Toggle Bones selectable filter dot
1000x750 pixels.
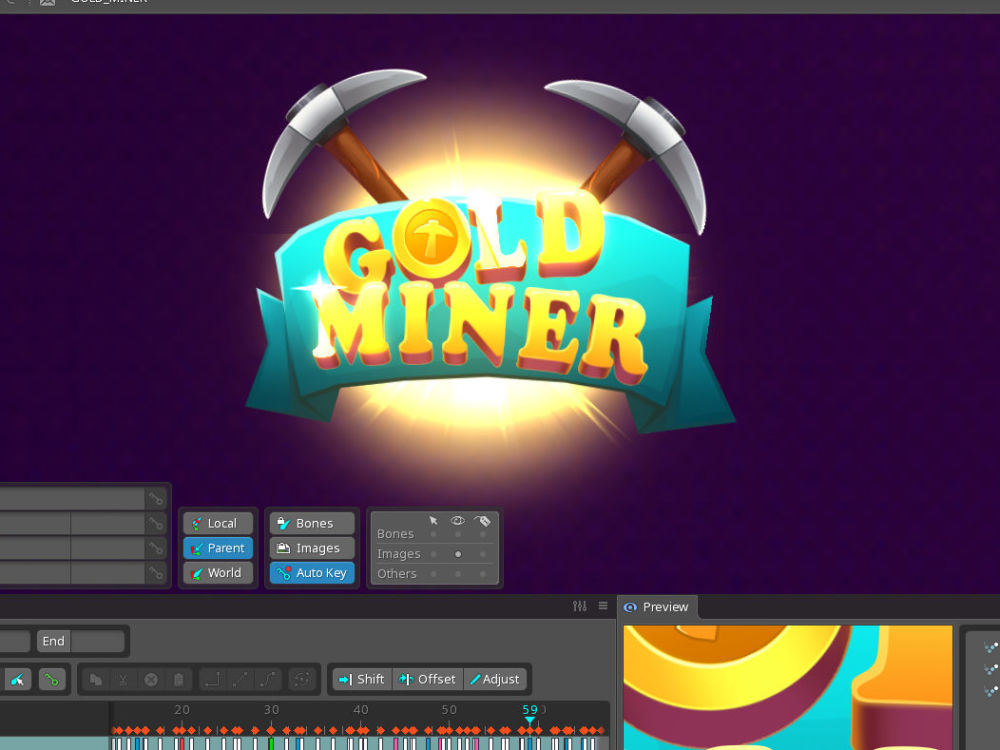tap(434, 534)
